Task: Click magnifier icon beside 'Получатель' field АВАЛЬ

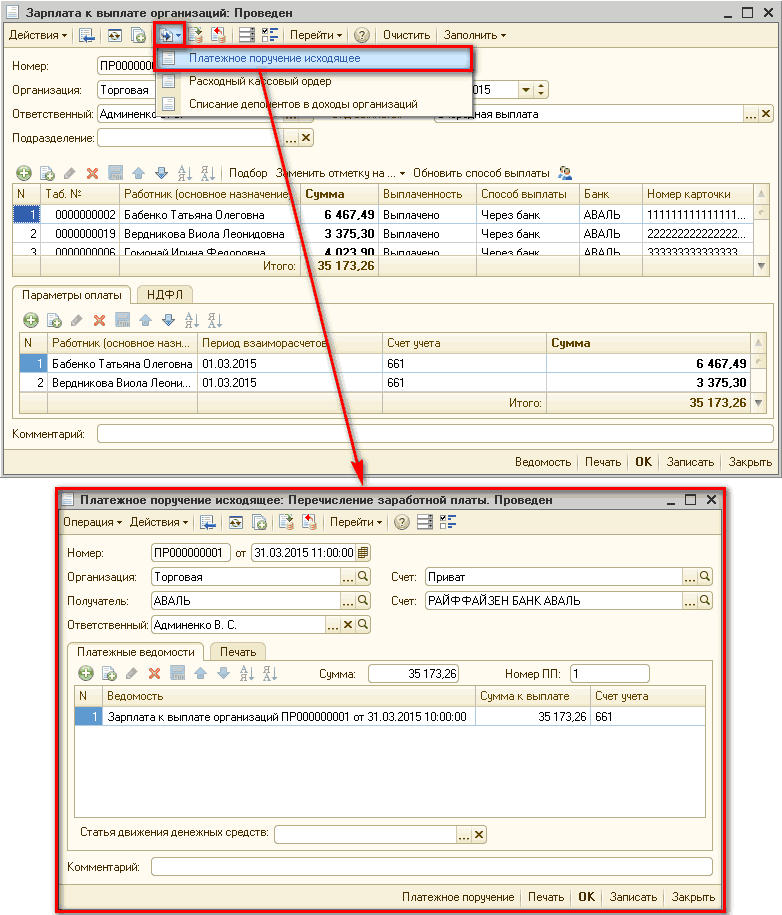Action: (x=365, y=601)
